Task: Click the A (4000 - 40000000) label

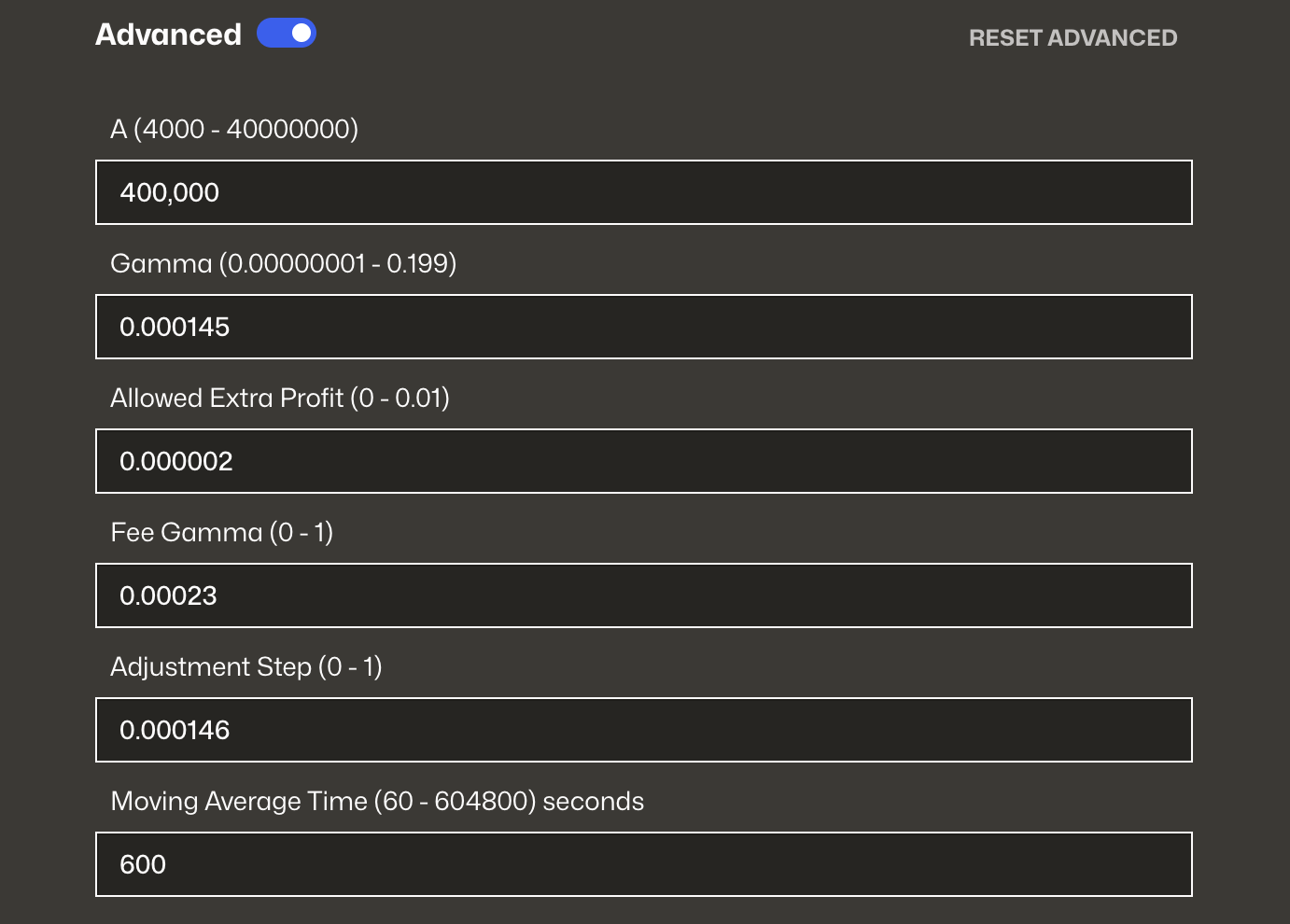Action: pyautogui.click(x=234, y=129)
